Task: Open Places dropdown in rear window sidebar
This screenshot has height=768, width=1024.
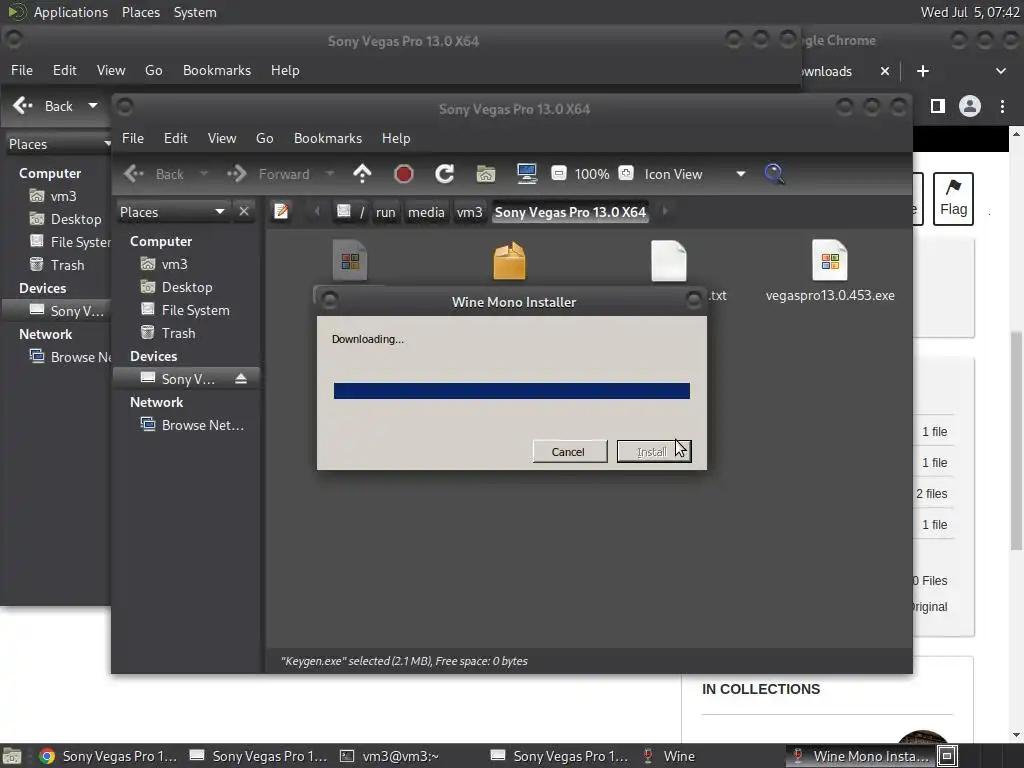Action: coord(59,144)
